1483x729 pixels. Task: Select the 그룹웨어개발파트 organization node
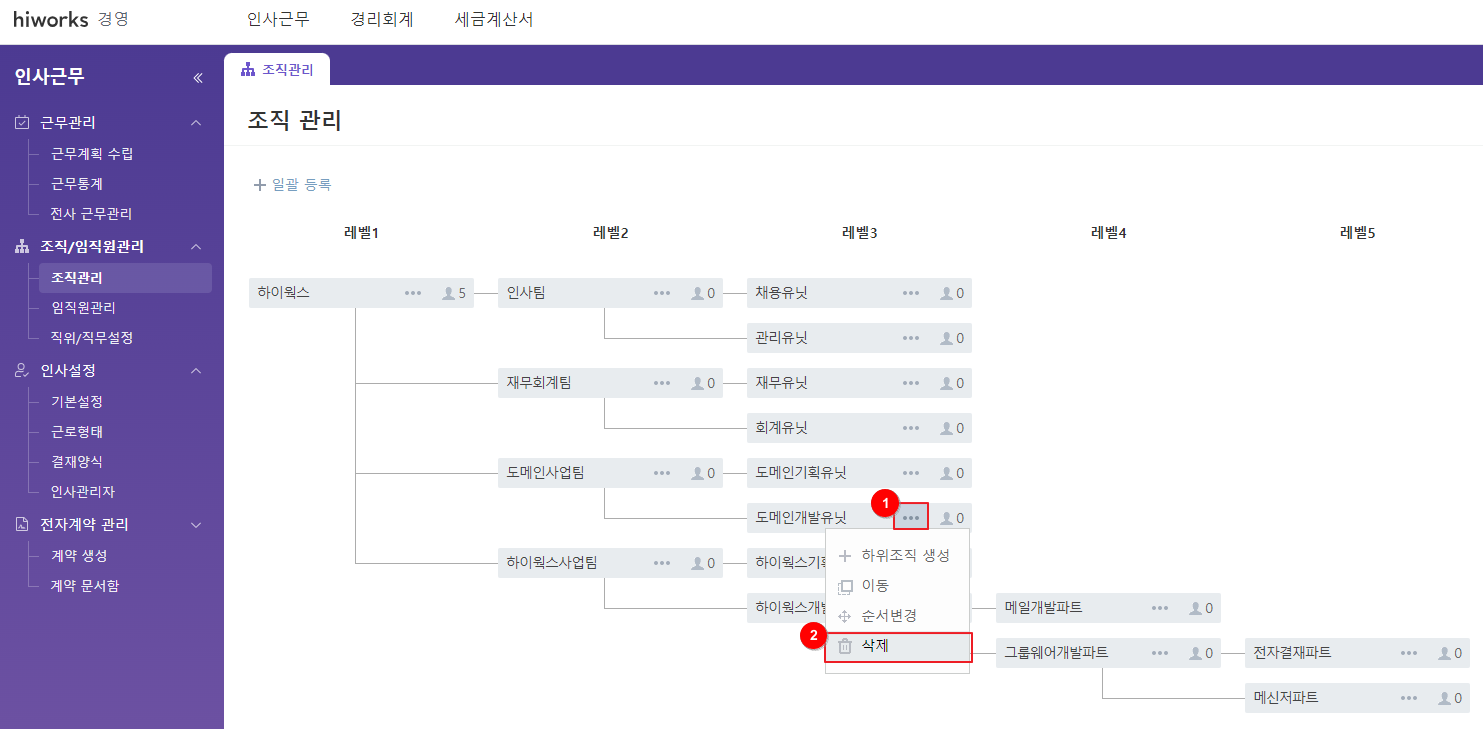tap(1056, 653)
